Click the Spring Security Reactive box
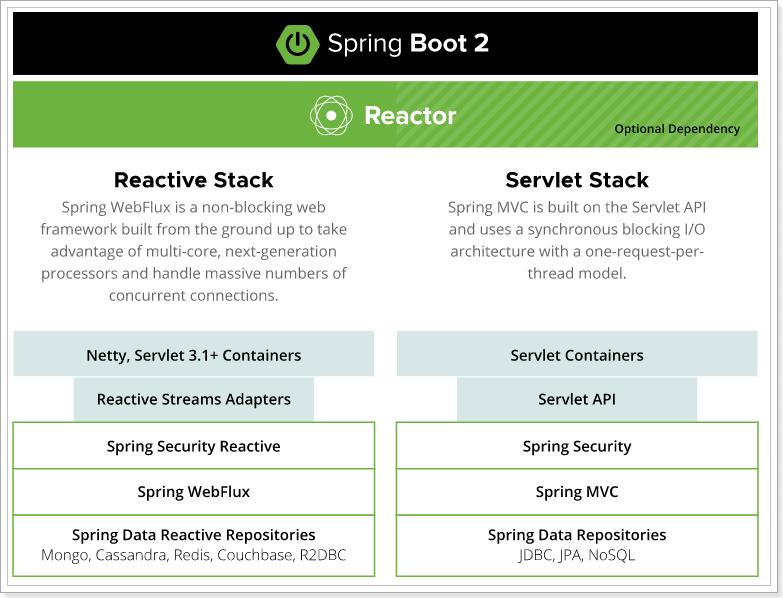783x598 pixels. pos(194,446)
